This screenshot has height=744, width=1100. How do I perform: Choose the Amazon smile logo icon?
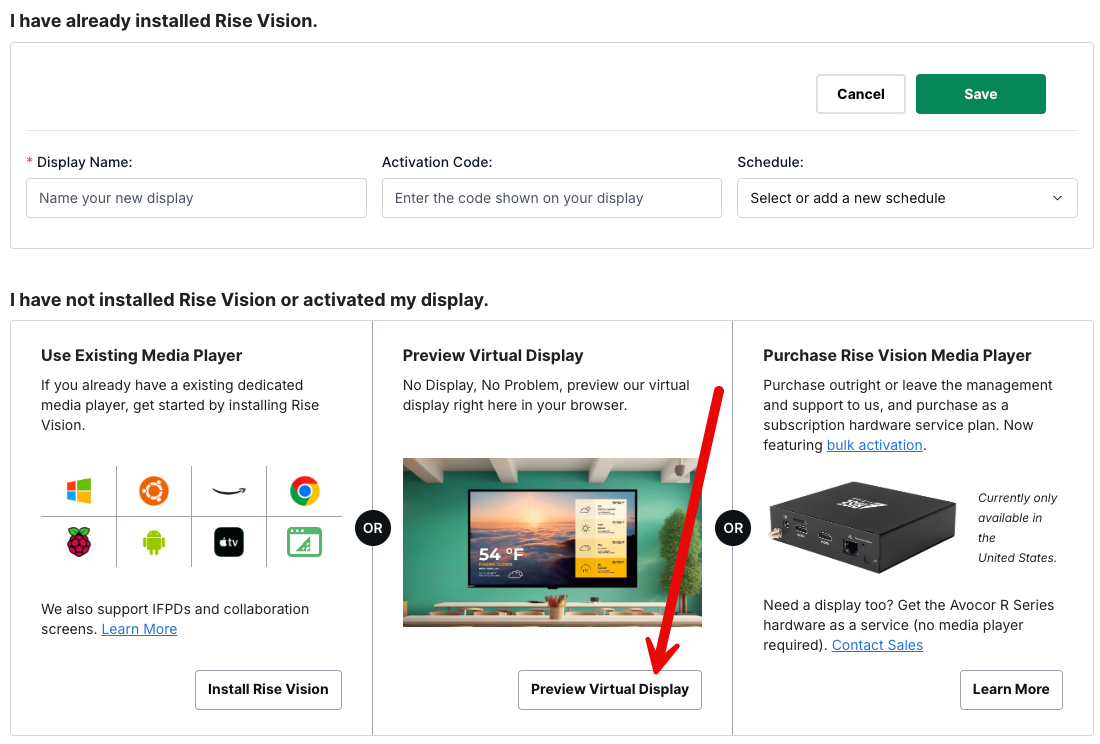point(229,491)
